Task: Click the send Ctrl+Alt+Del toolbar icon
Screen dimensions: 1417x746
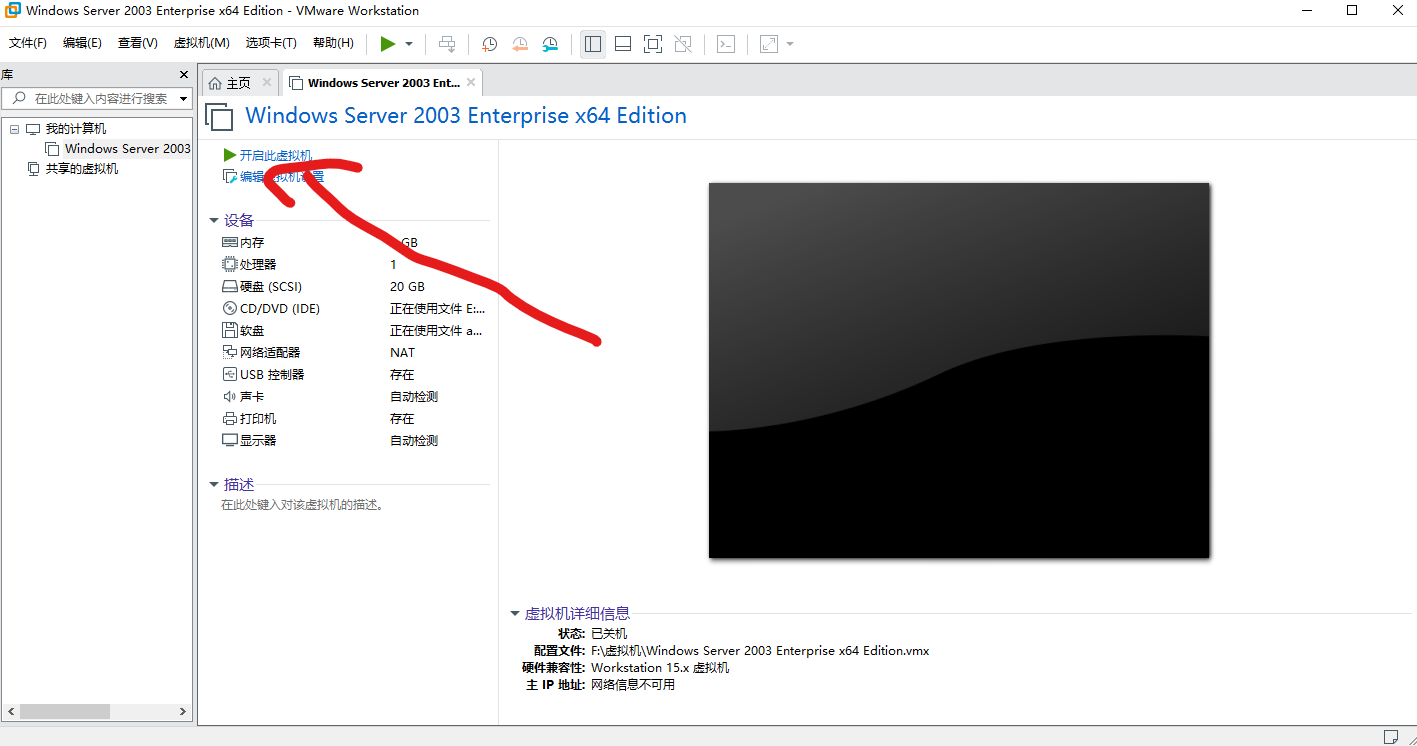Action: coord(447,44)
